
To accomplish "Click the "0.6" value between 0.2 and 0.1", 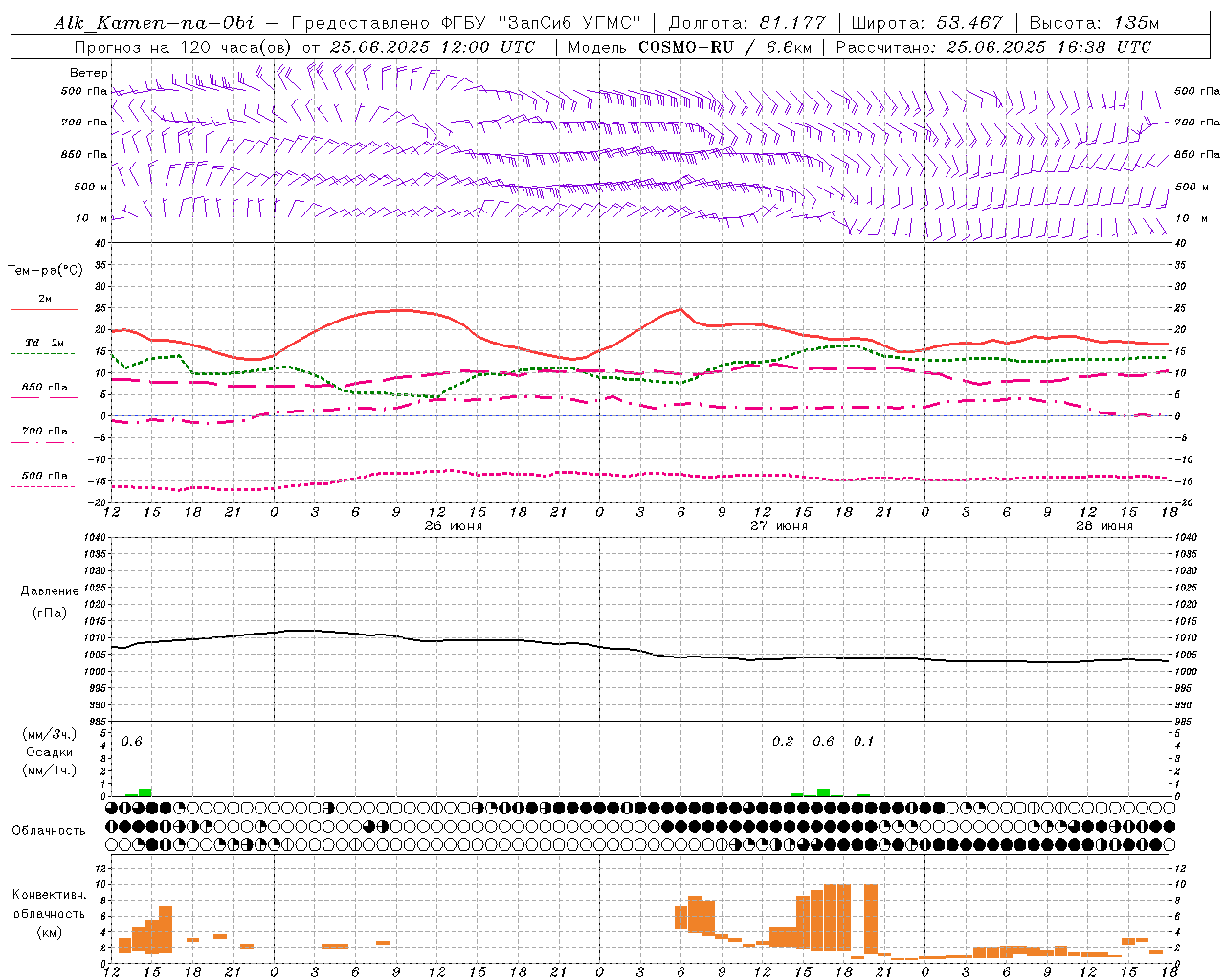I will point(823,741).
